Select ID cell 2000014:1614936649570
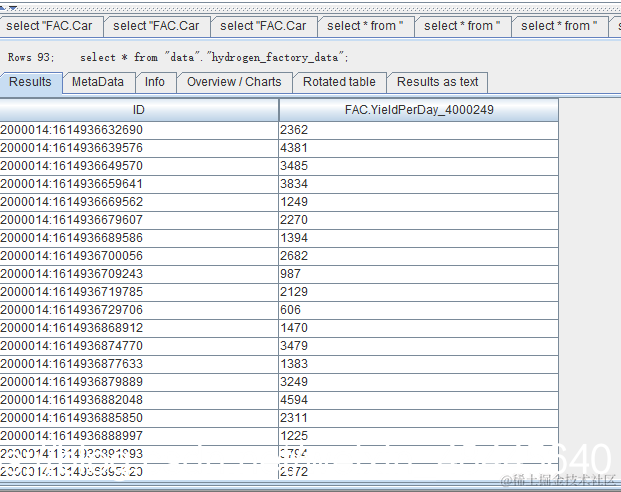 click(x=139, y=166)
